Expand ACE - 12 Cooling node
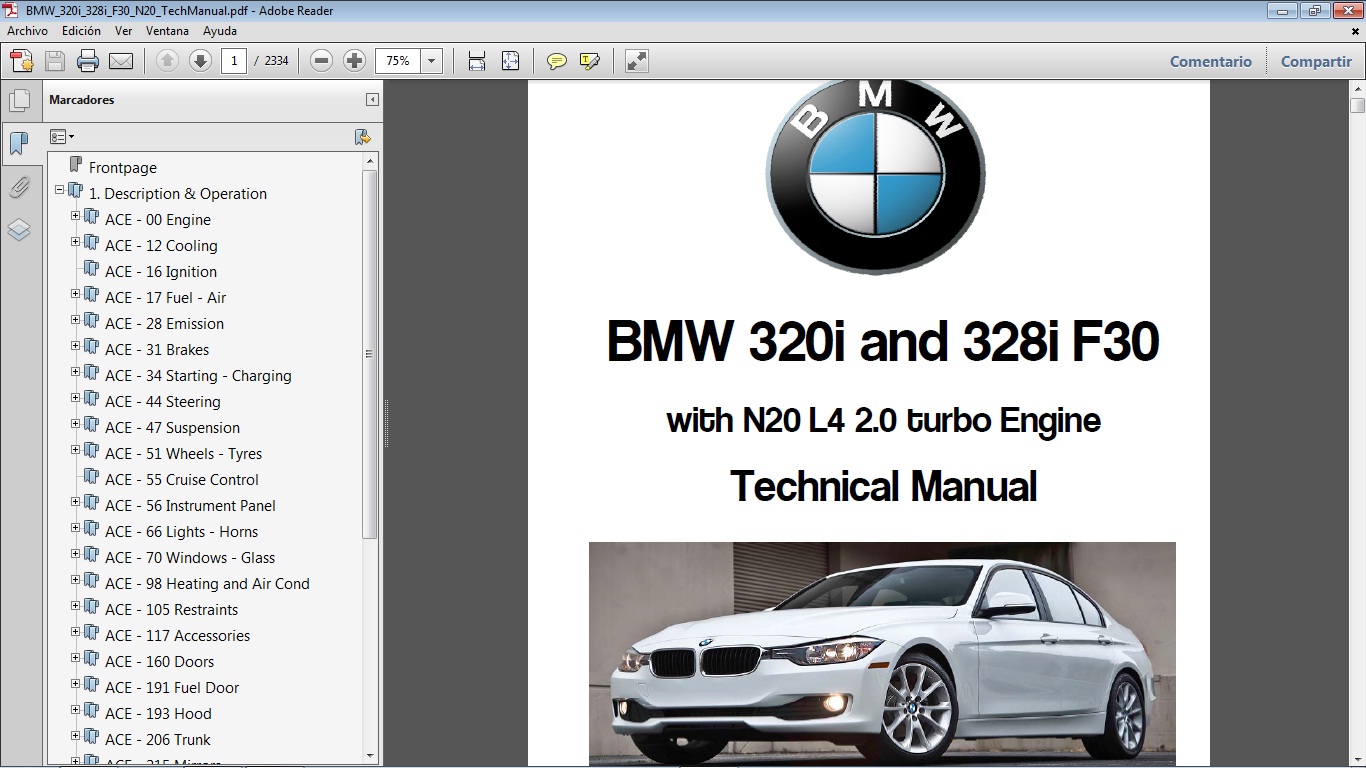 [76, 241]
